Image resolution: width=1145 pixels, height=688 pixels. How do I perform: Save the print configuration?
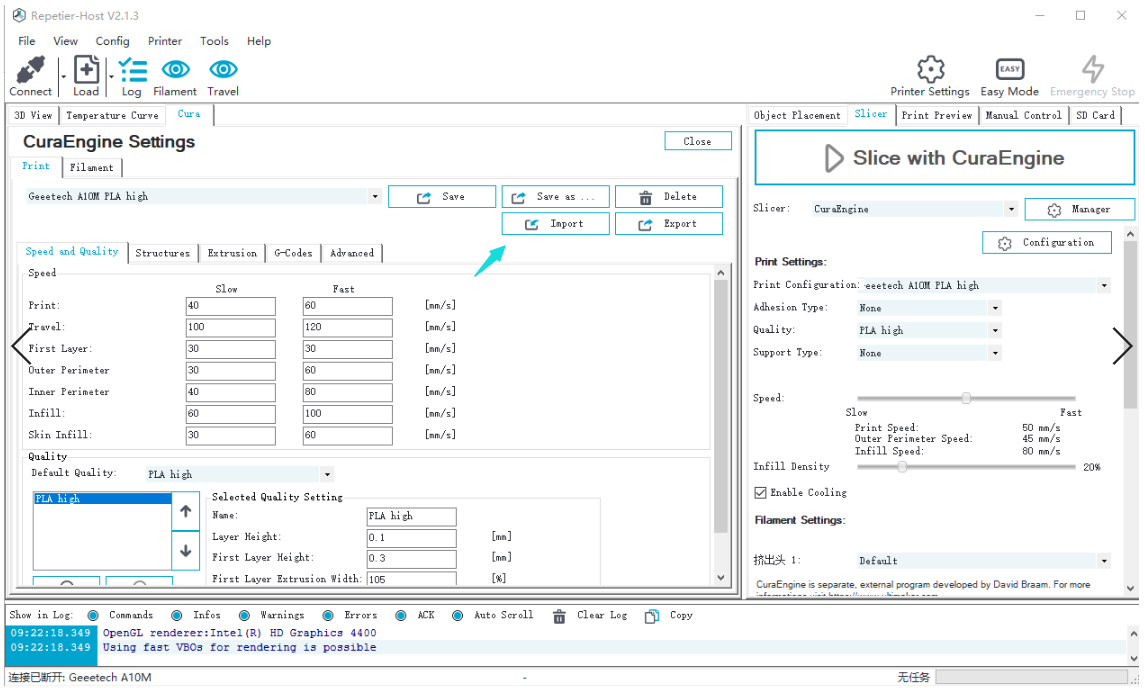coord(441,197)
